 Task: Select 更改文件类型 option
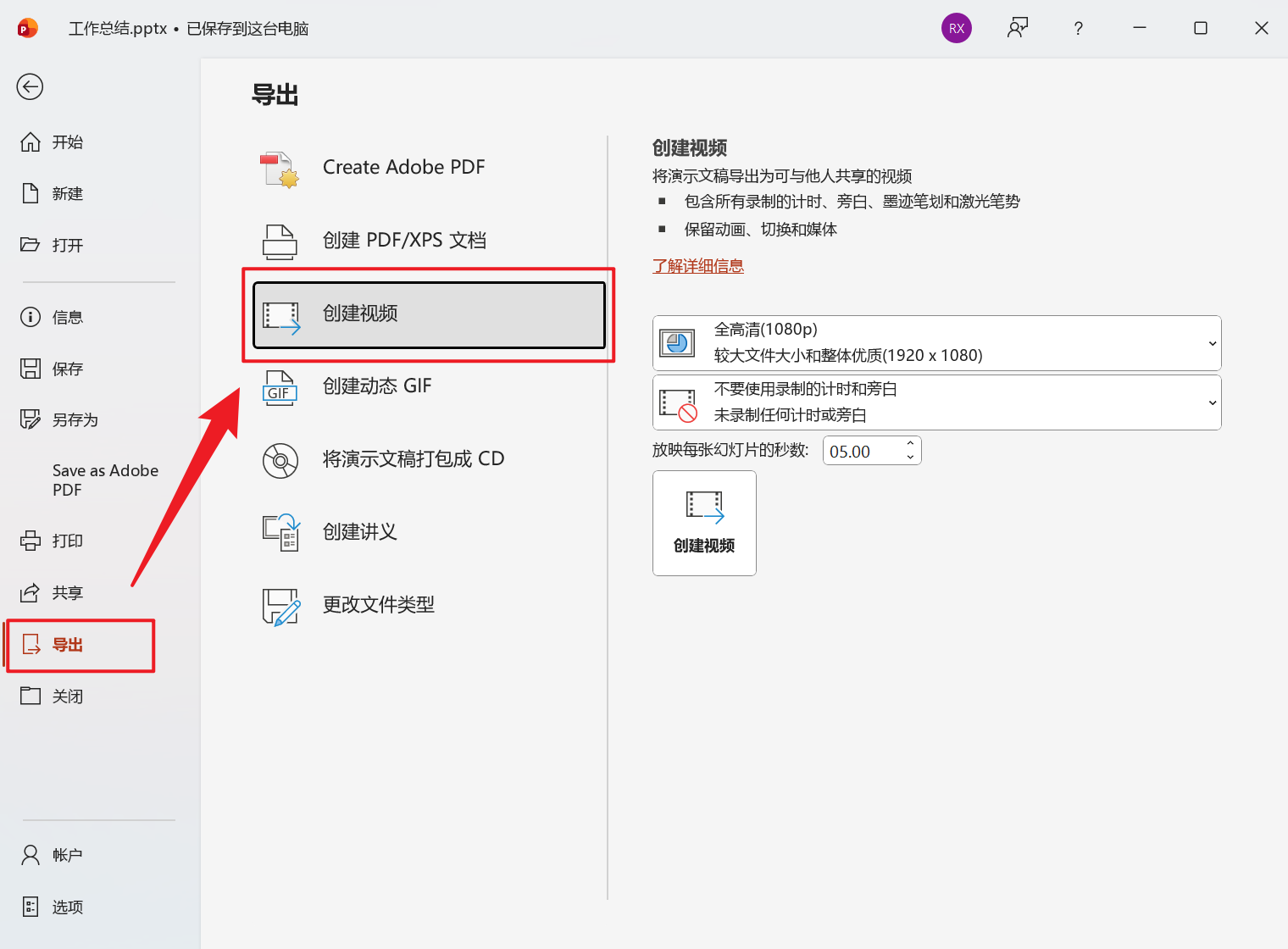[378, 604]
